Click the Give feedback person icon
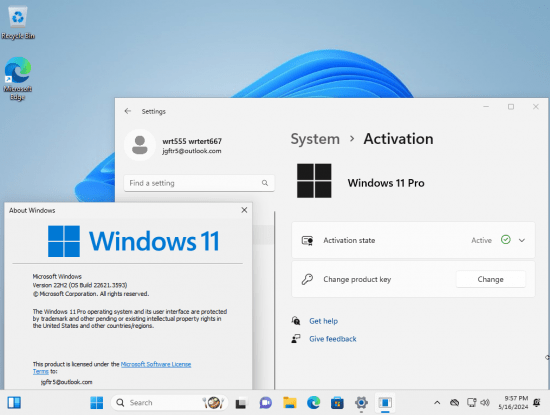 tap(296, 339)
